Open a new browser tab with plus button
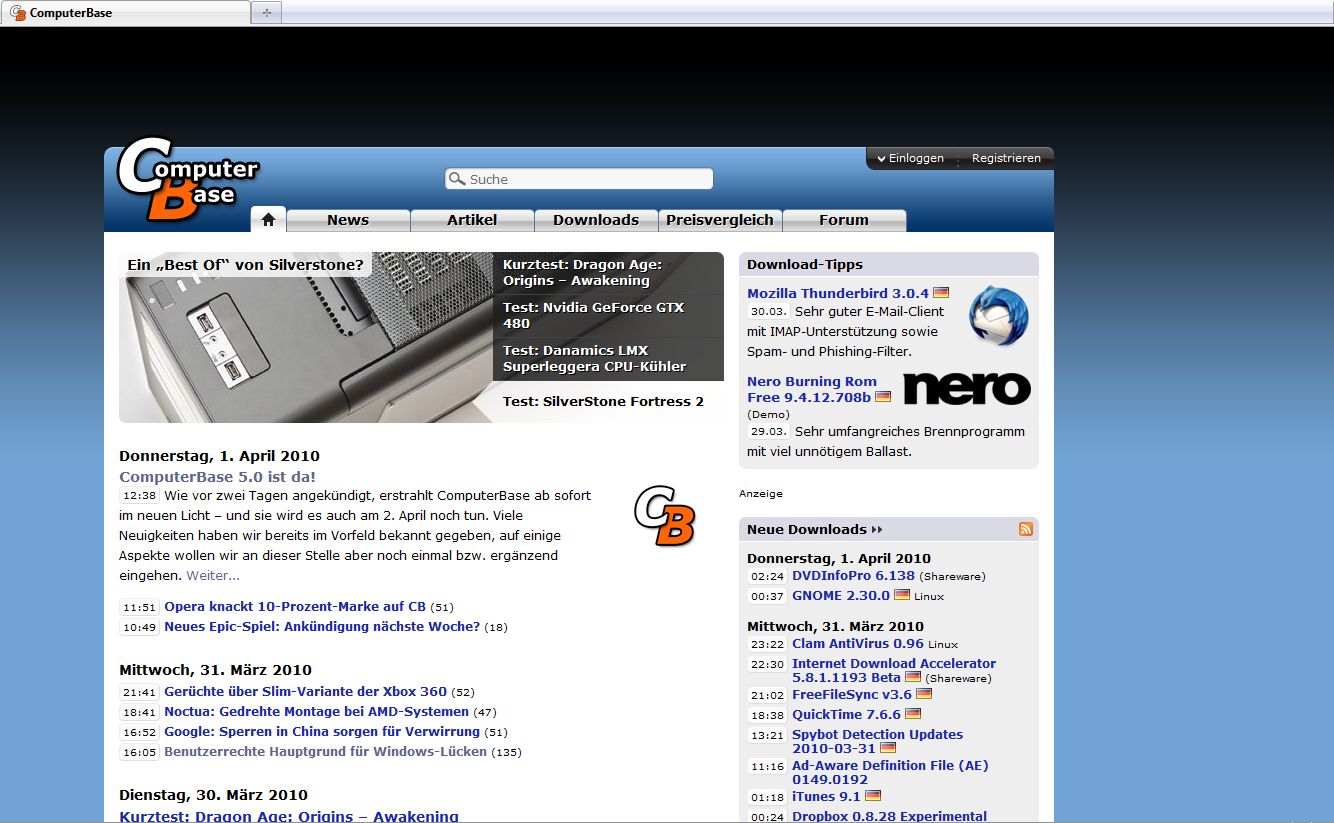1334x823 pixels. (x=267, y=13)
